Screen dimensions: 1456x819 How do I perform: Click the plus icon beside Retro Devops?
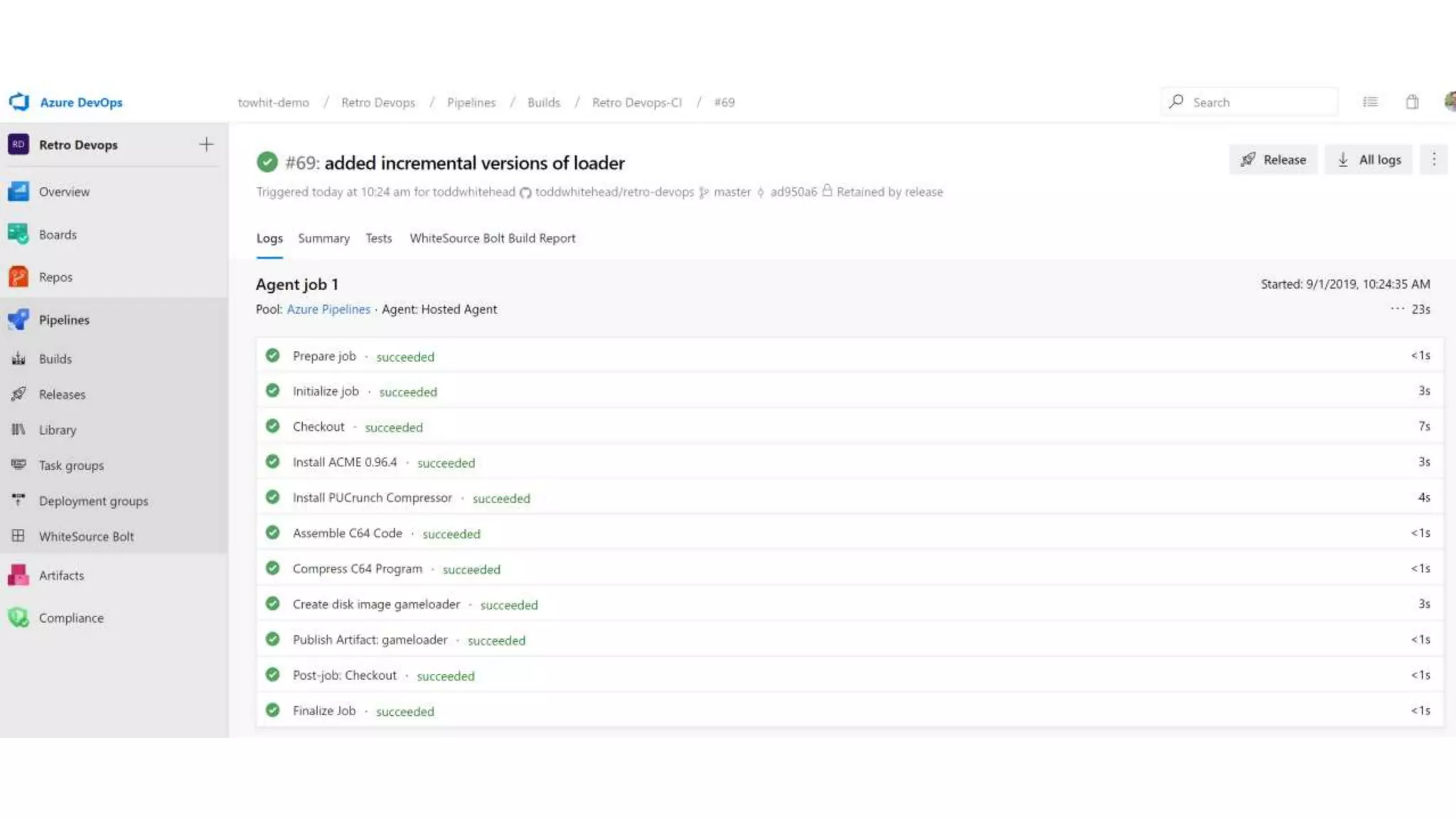206,144
